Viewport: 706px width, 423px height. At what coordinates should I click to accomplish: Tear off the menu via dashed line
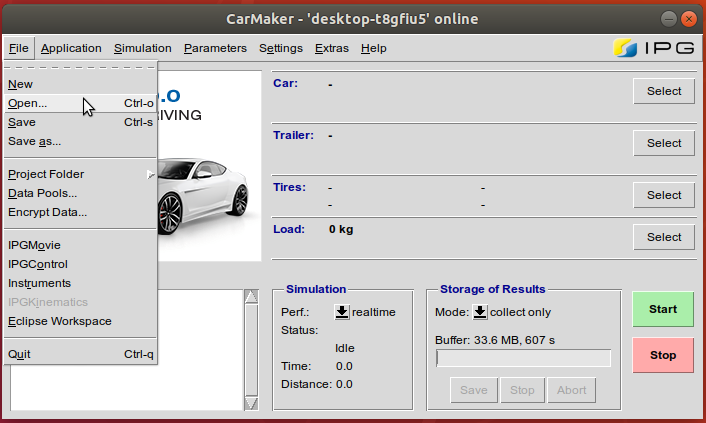click(x=81, y=68)
